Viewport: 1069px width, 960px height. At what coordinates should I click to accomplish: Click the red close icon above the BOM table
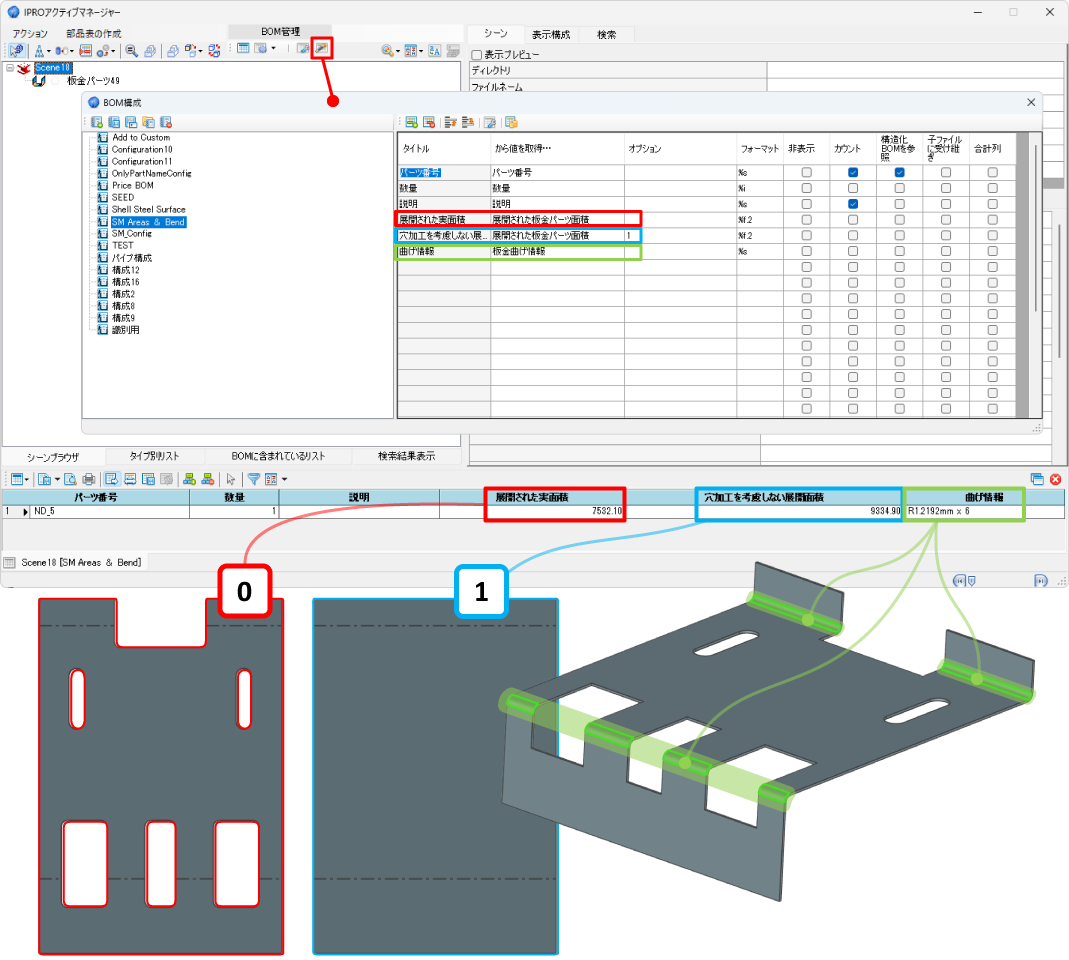(1055, 479)
